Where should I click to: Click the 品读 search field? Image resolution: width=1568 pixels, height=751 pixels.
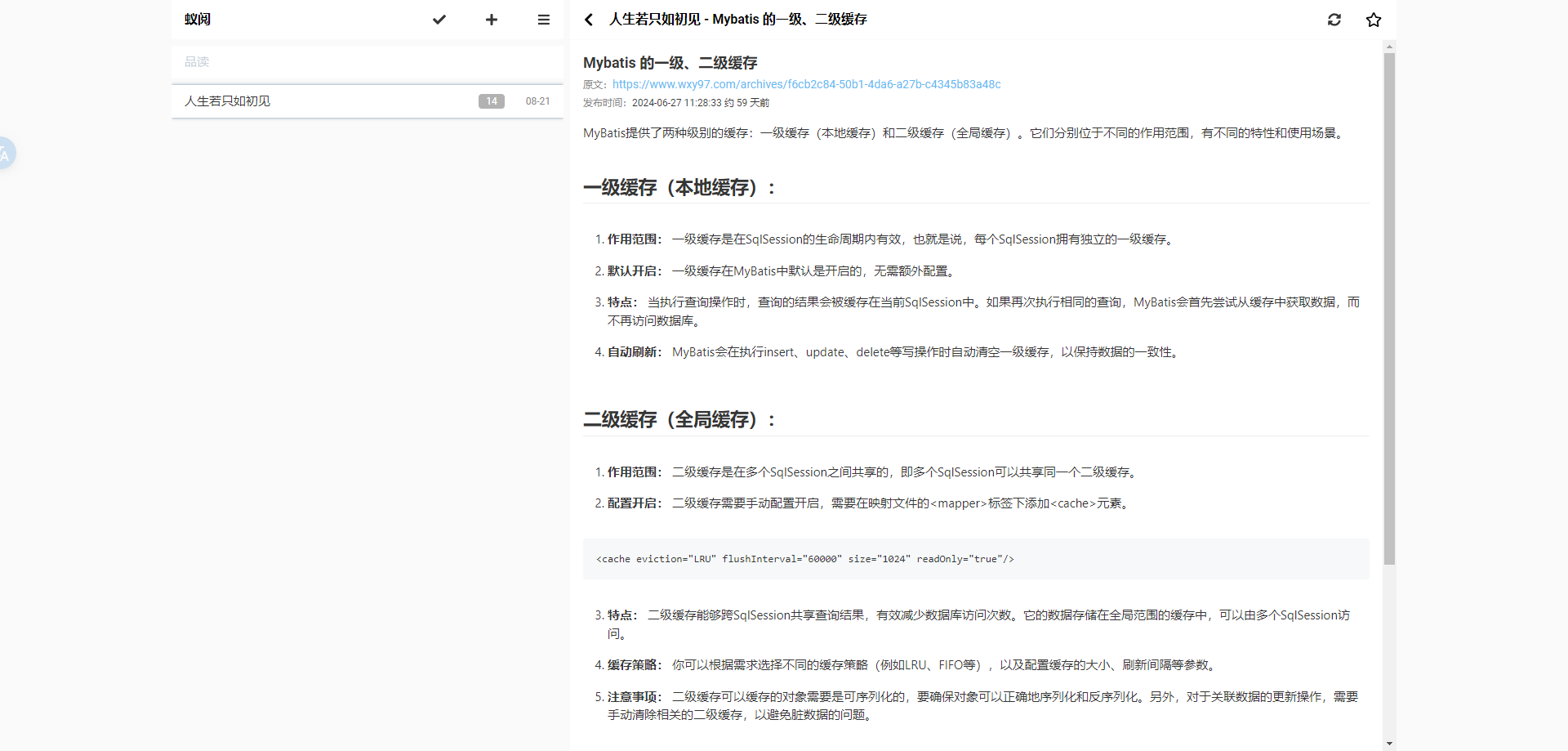[x=367, y=62]
